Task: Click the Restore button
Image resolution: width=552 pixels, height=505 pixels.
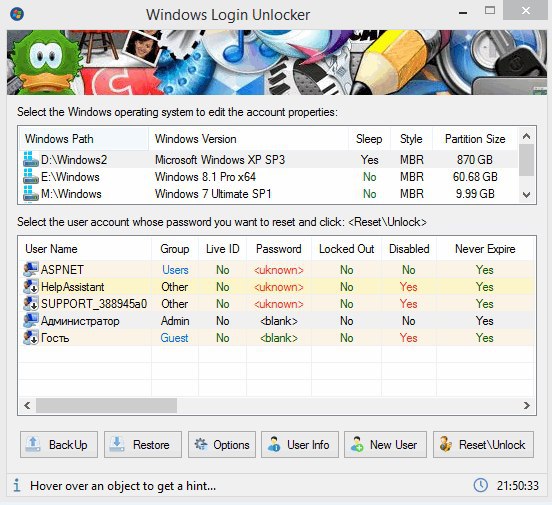Action: [x=143, y=444]
